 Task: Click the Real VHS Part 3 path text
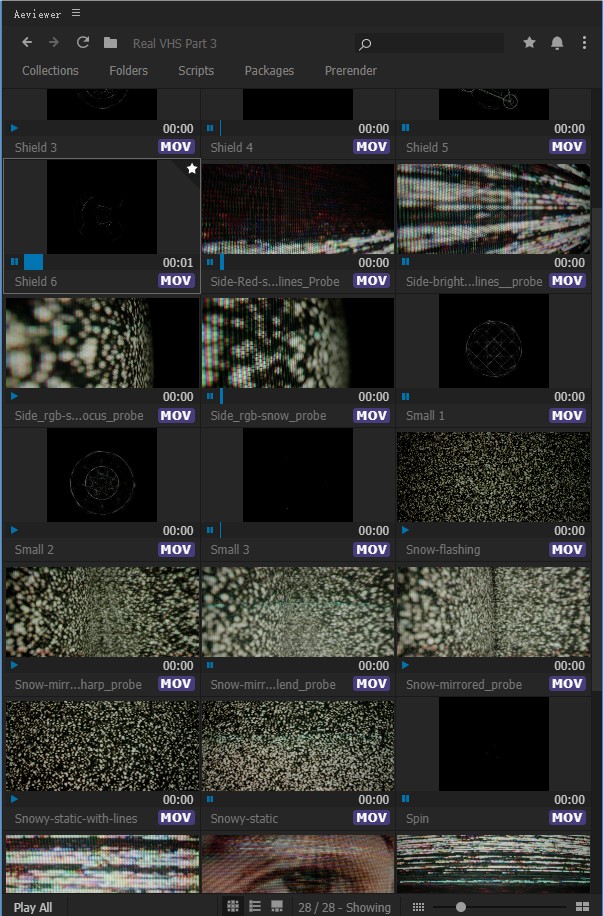point(175,44)
